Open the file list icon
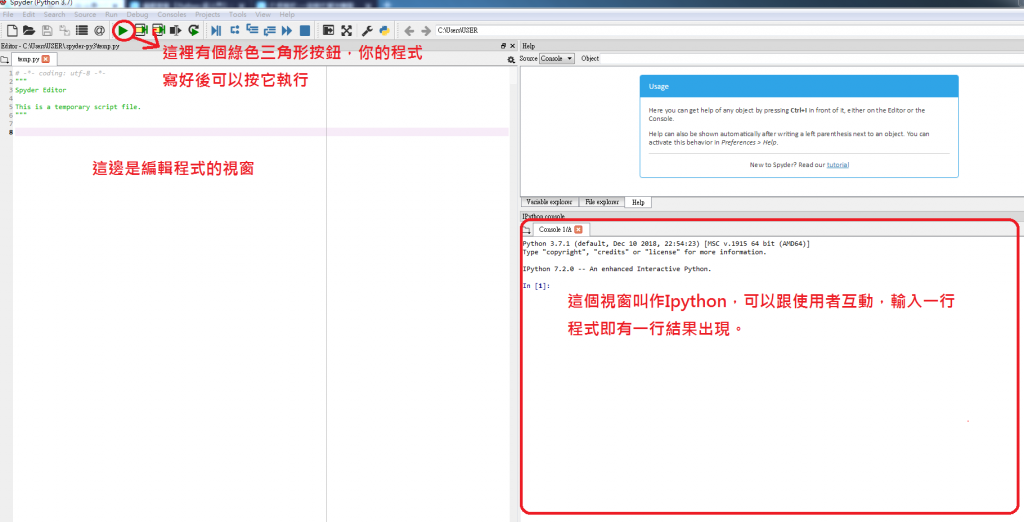The image size is (1024, 522). (x=82, y=30)
